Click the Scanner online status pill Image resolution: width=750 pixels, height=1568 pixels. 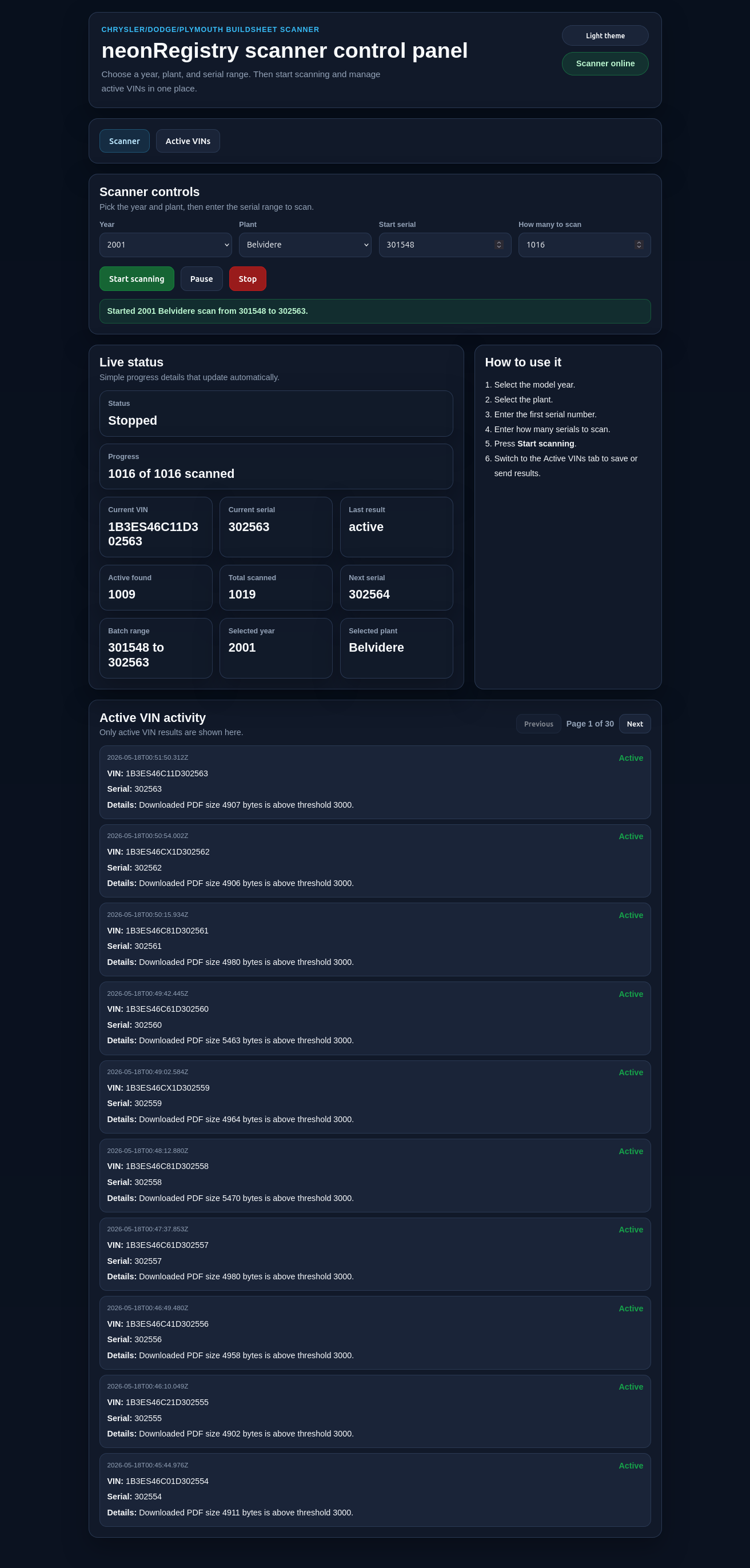[x=604, y=63]
